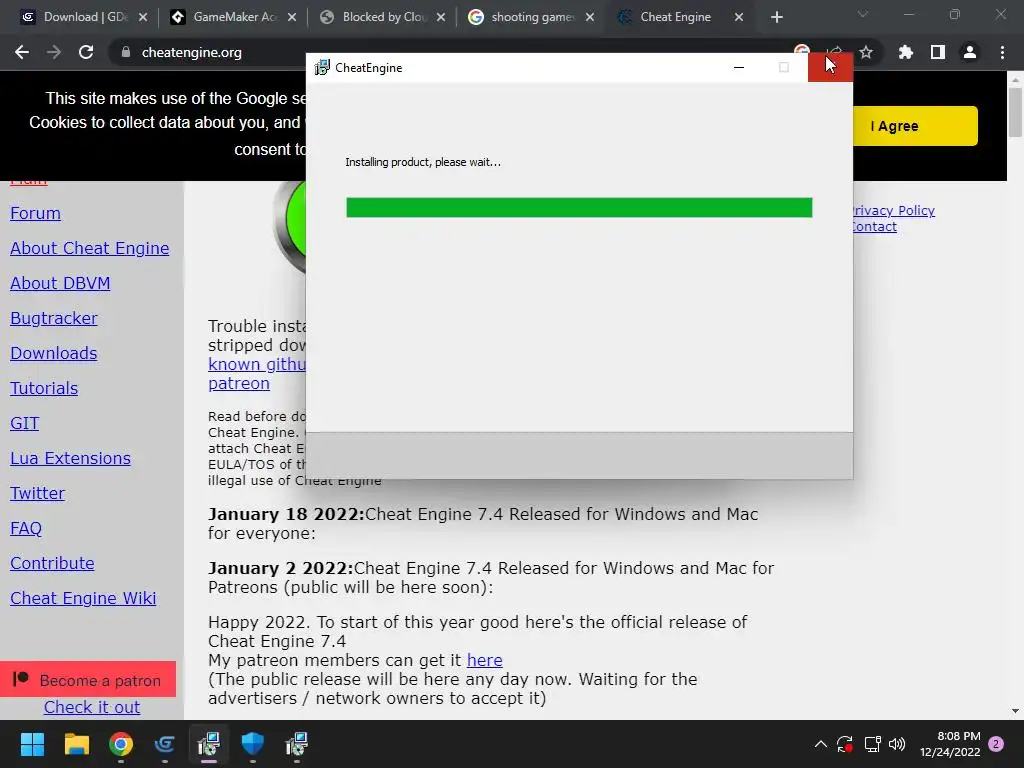Minimize the CheatEngine installer window

coord(739,67)
